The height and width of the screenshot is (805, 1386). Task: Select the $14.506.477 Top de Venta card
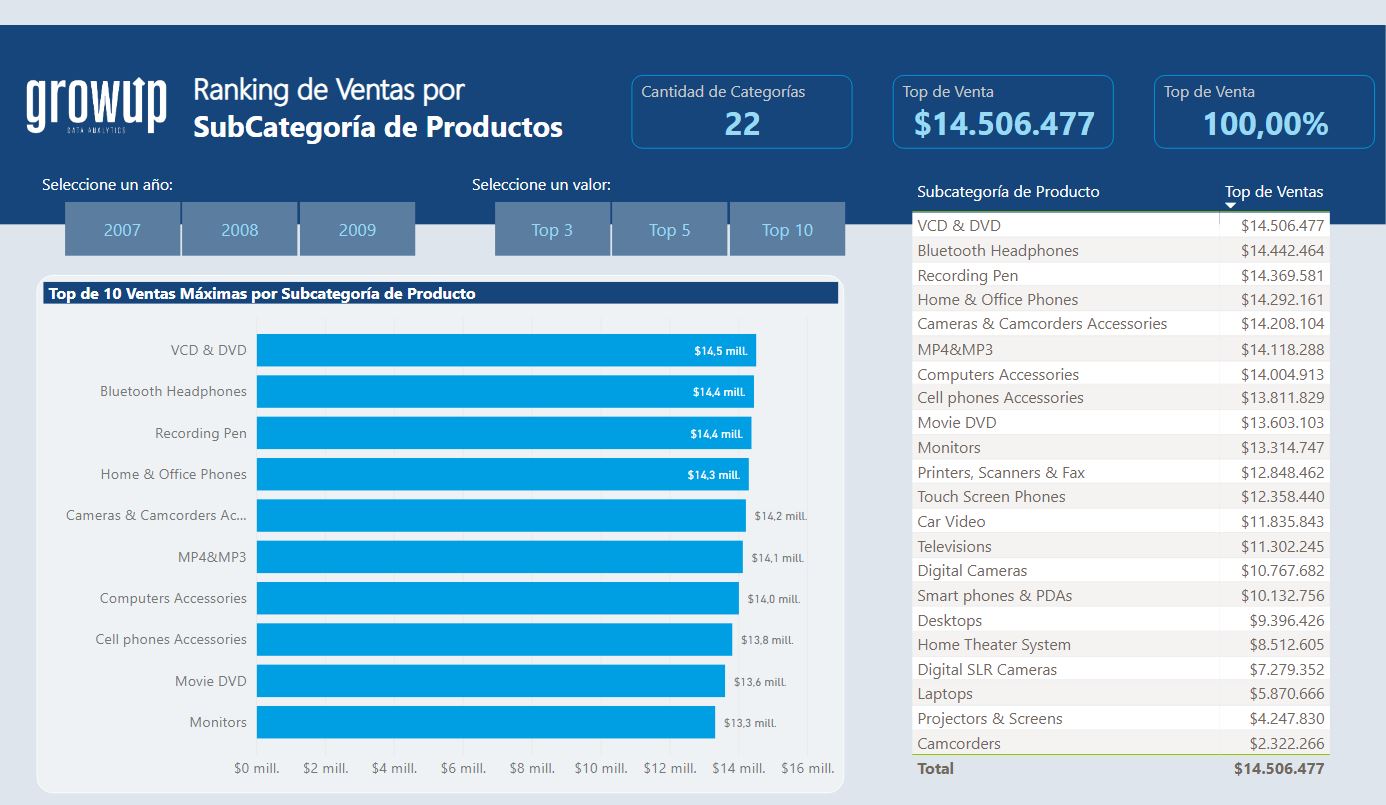point(1004,112)
